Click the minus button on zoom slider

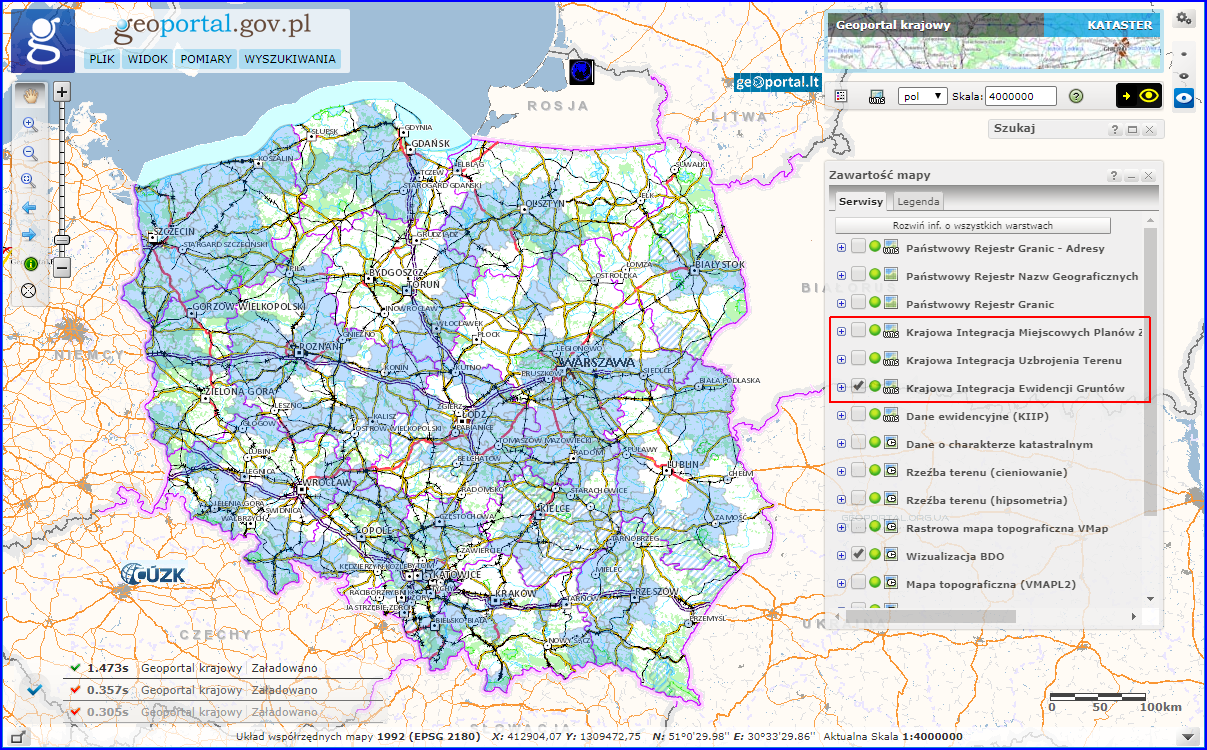pos(62,268)
